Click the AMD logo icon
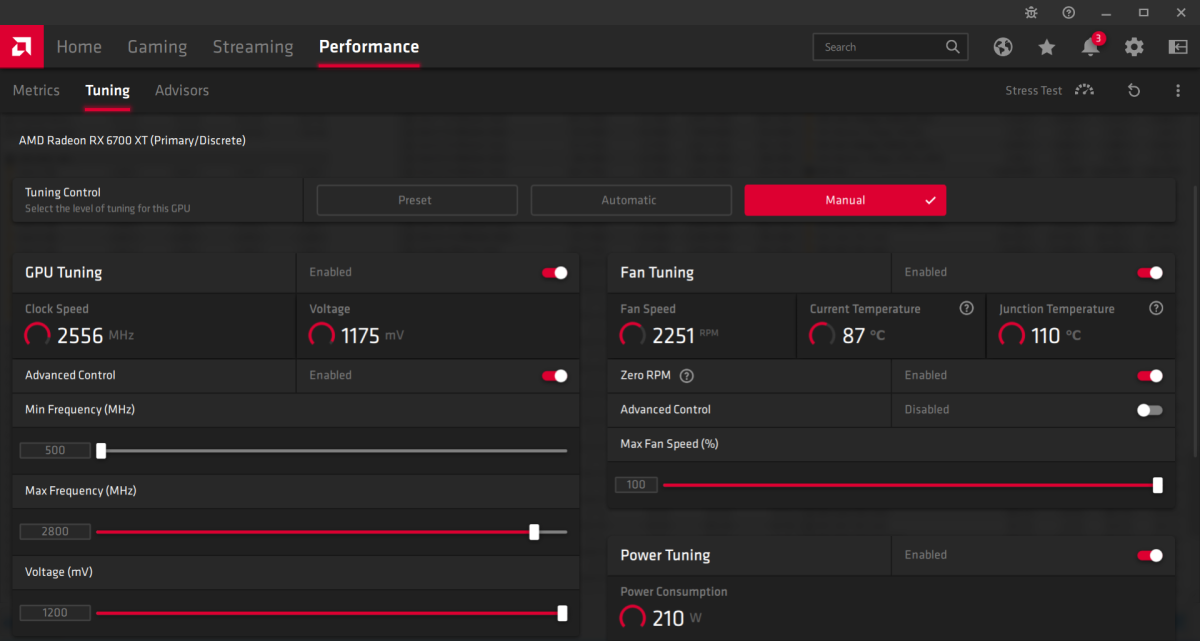This screenshot has width=1200, height=641. click(21, 47)
